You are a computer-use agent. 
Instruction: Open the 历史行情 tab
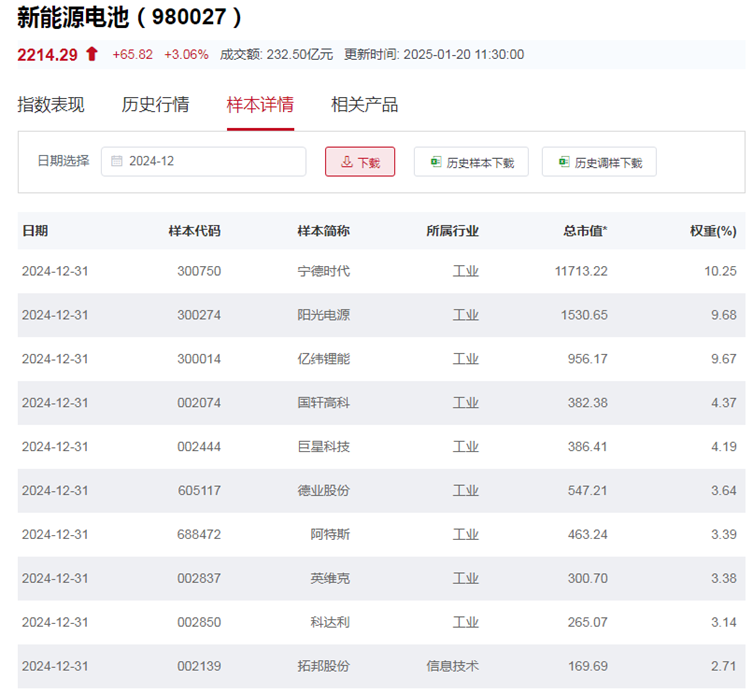(155, 105)
